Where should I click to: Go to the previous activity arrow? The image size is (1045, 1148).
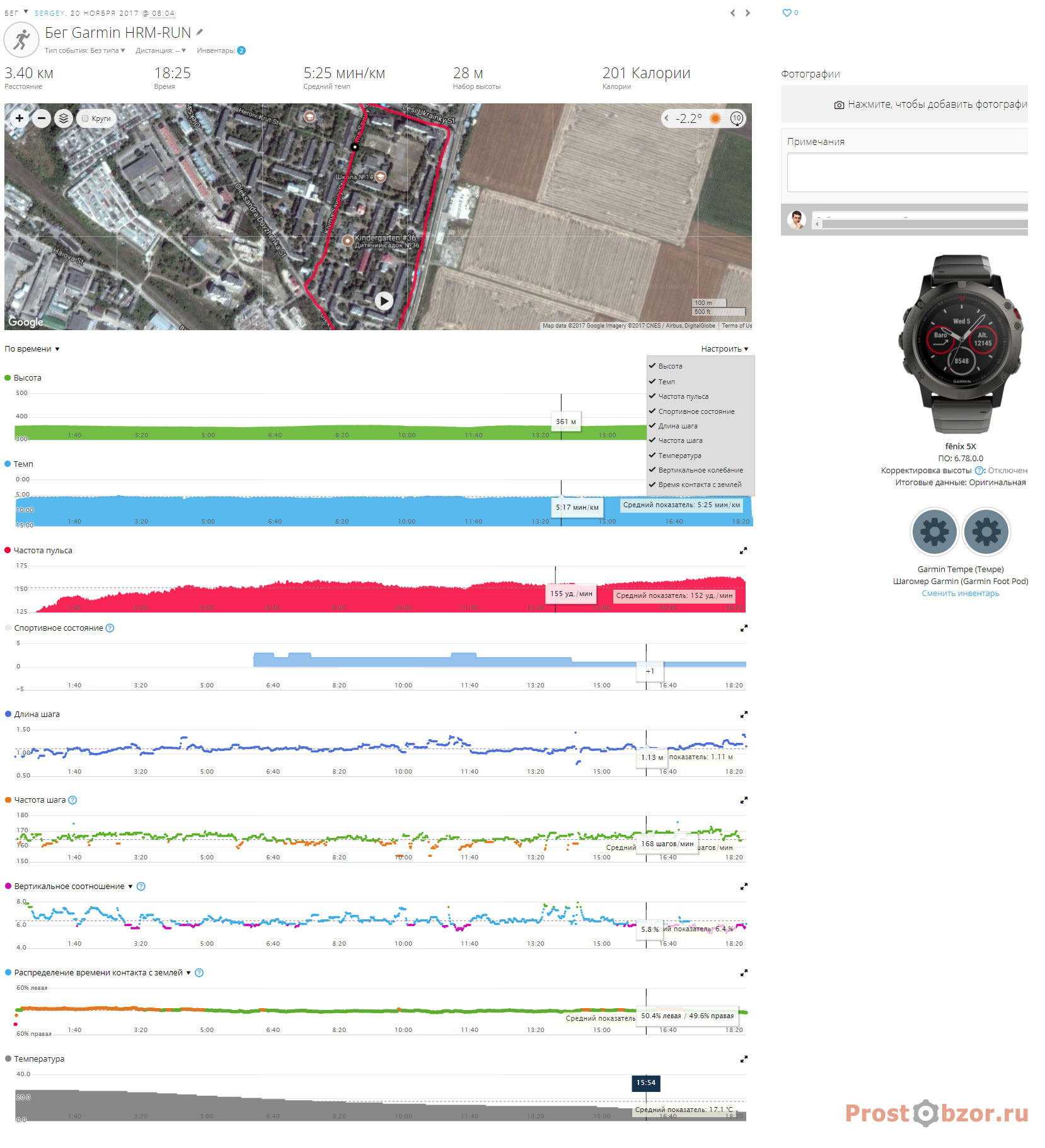732,13
